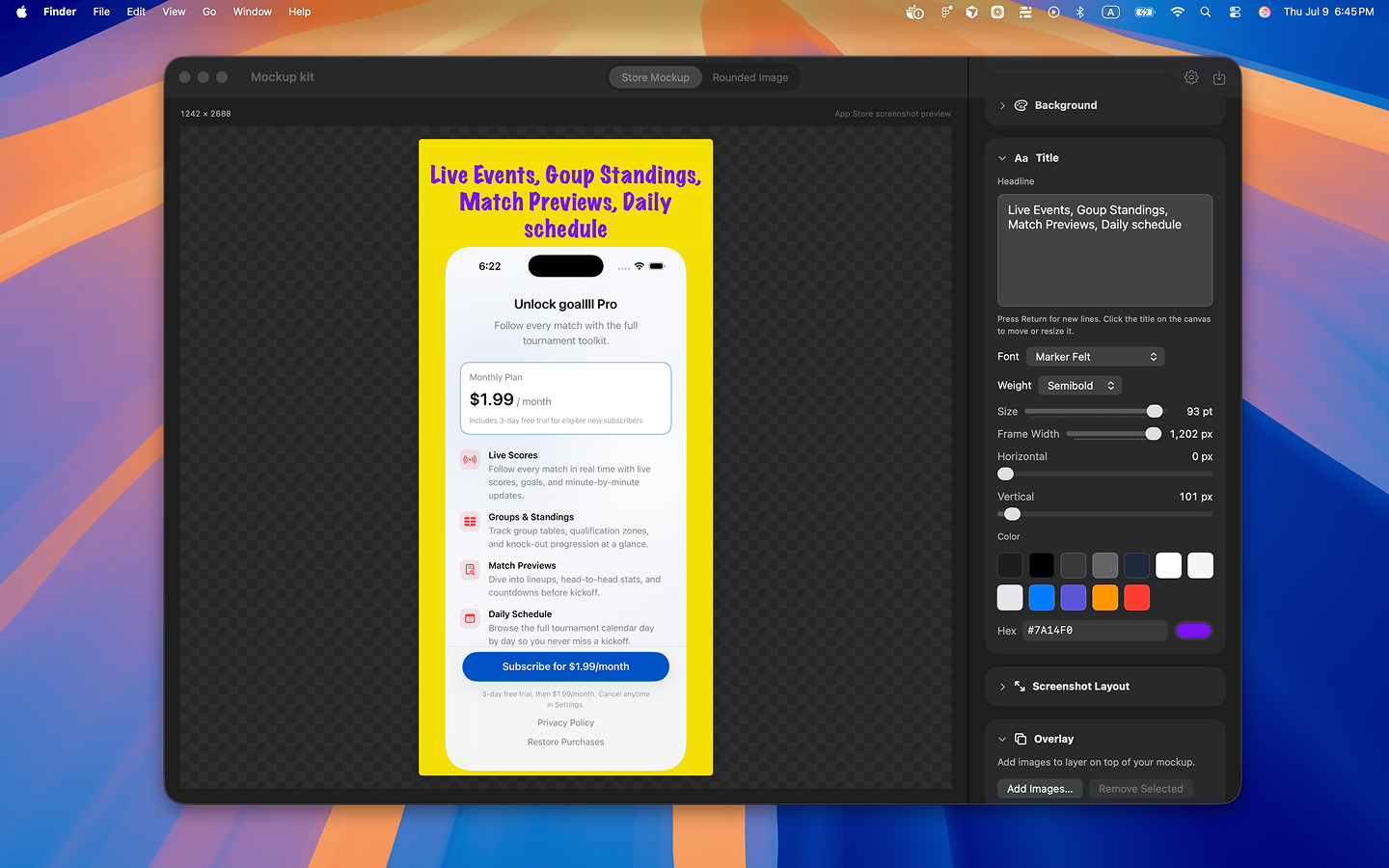
Task: Select the pure black color swatch
Action: click(1042, 565)
